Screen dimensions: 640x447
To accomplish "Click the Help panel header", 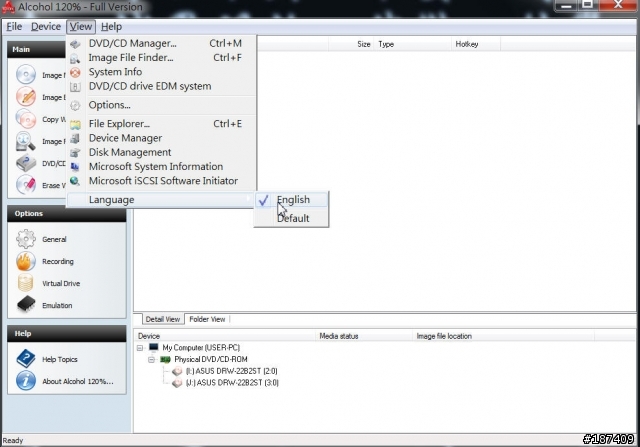I will [x=67, y=334].
